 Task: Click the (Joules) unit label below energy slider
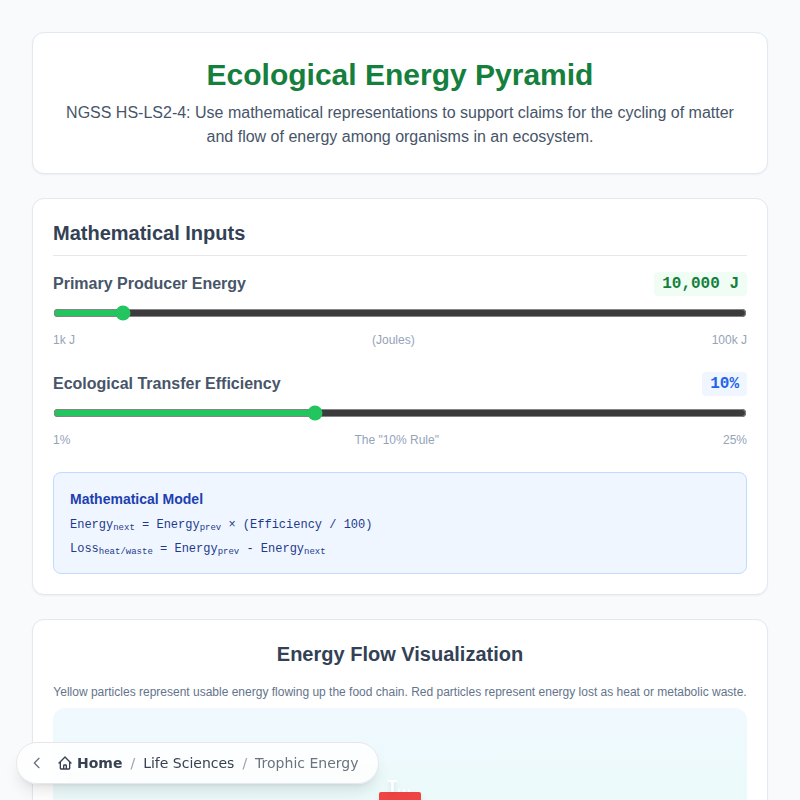393,340
